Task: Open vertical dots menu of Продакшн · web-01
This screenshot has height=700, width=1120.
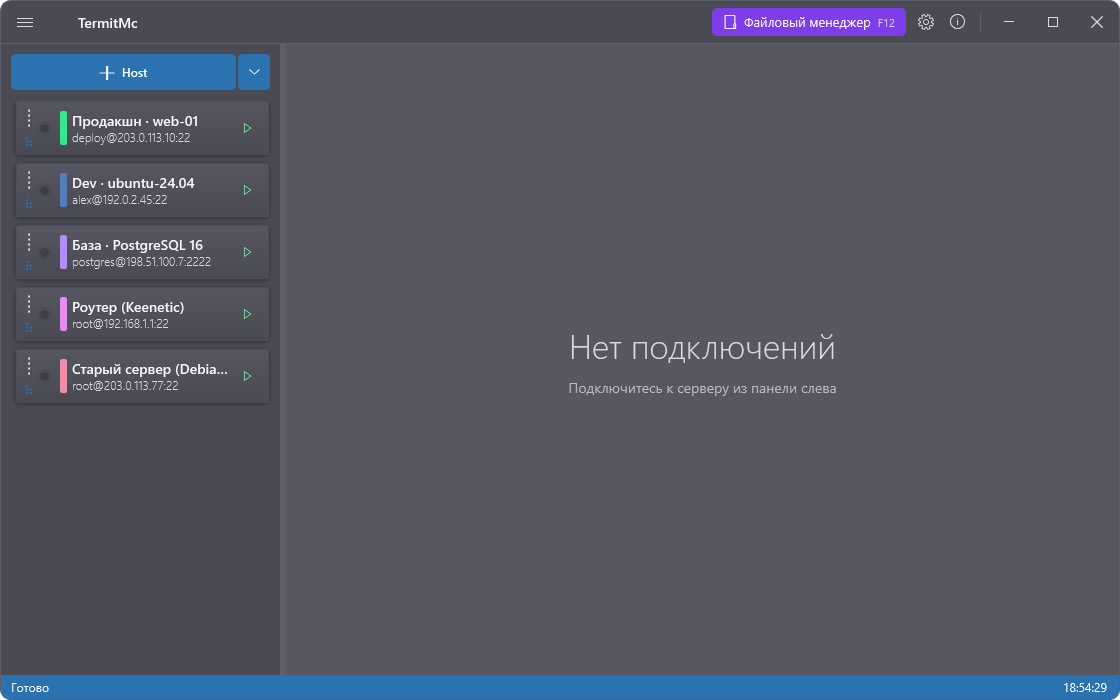Action: 29,119
